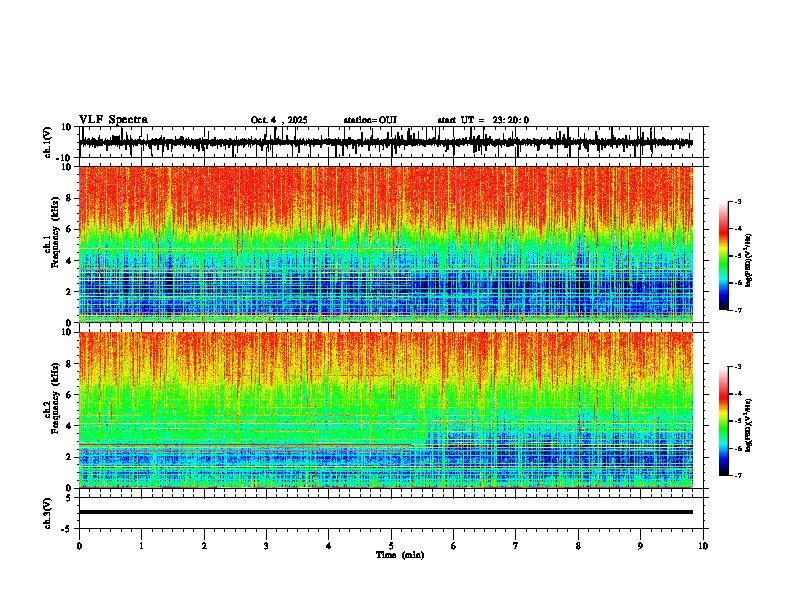Click time-axis tick label "2"

point(204,546)
